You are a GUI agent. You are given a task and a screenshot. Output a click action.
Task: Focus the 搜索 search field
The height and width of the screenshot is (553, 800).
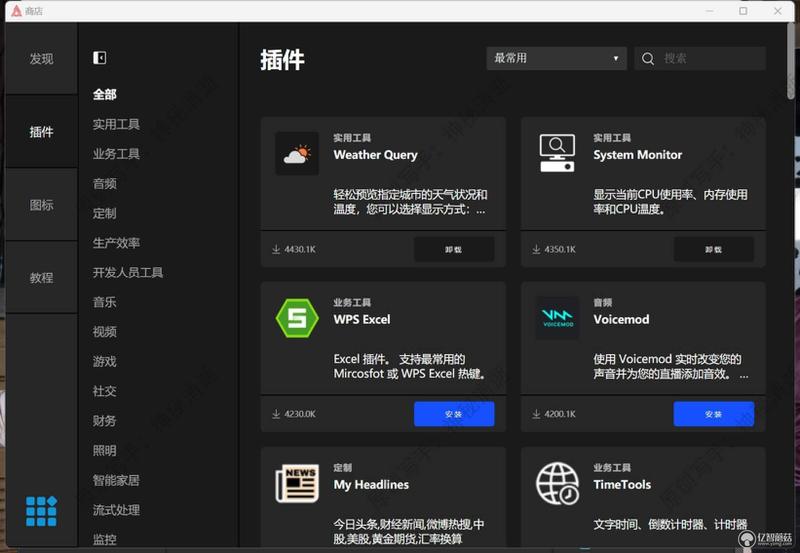click(x=700, y=58)
